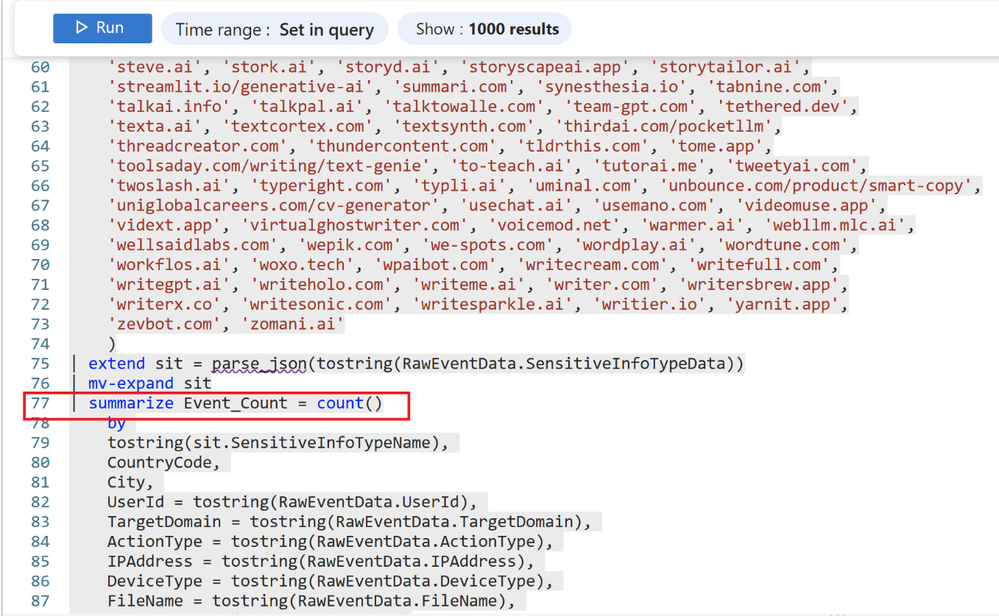Select 'writesonic.com' string
This screenshot has height=616, width=999.
pyautogui.click(x=317, y=304)
